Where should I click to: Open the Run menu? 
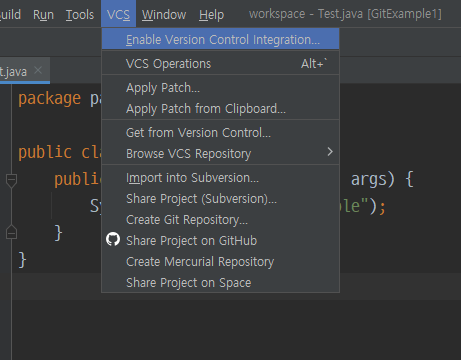43,14
